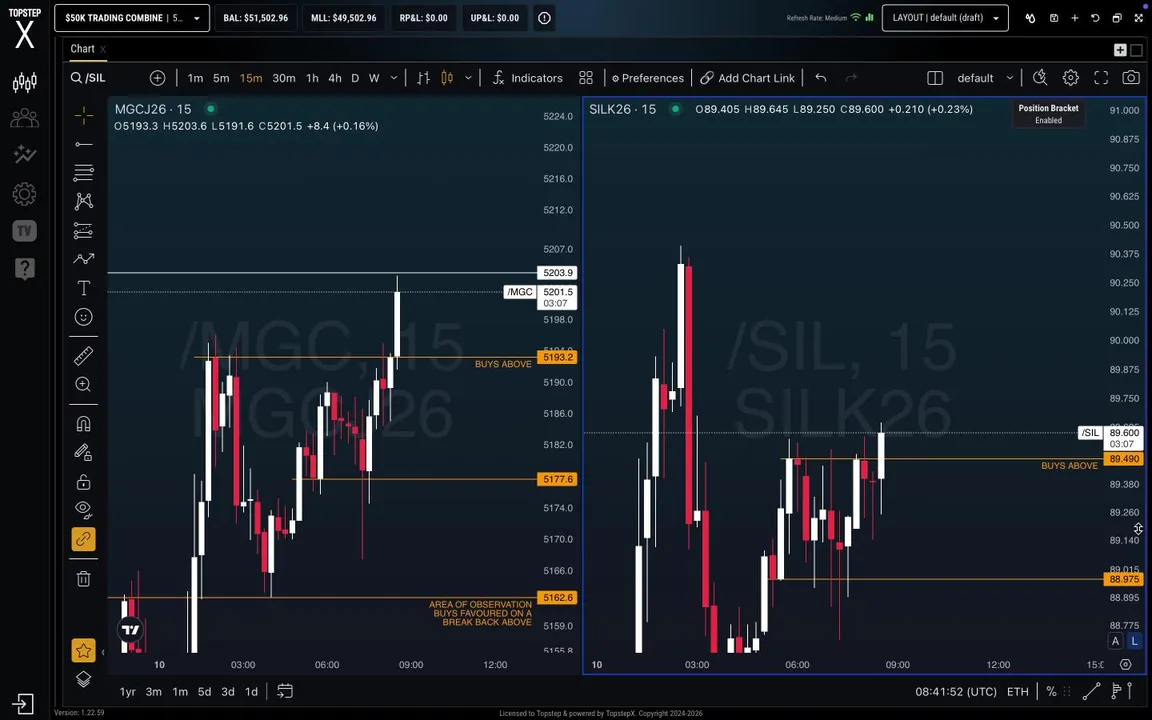The height and width of the screenshot is (720, 1152).
Task: Click the add symbol plus circle
Action: pos(157,78)
